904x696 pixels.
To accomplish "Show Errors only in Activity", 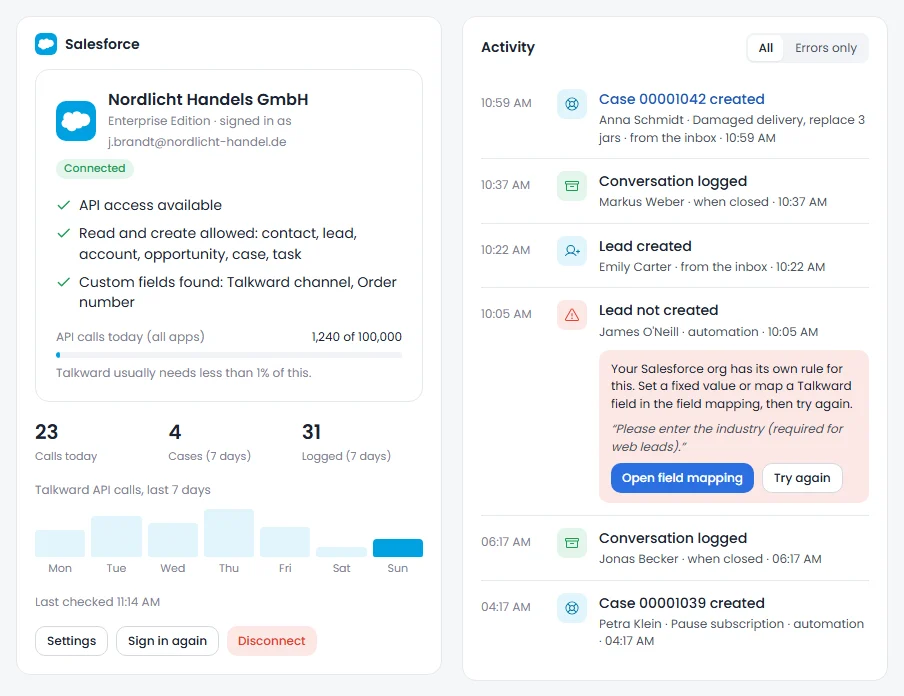I will point(826,48).
